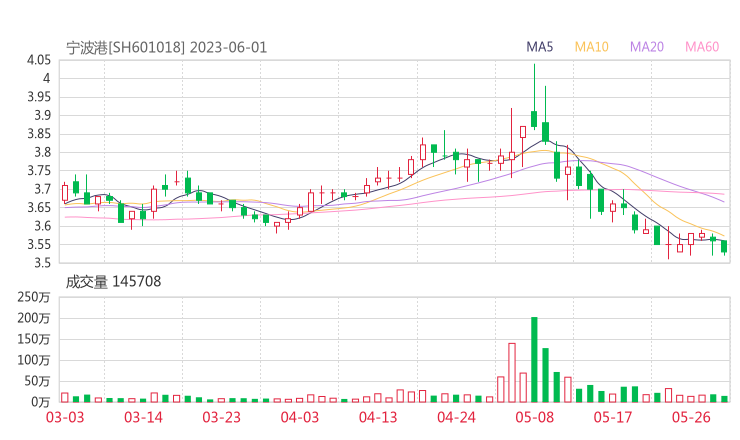Screen dimensions: 740x440
Task: Click the 200万 volume axis label
Action: [34, 318]
